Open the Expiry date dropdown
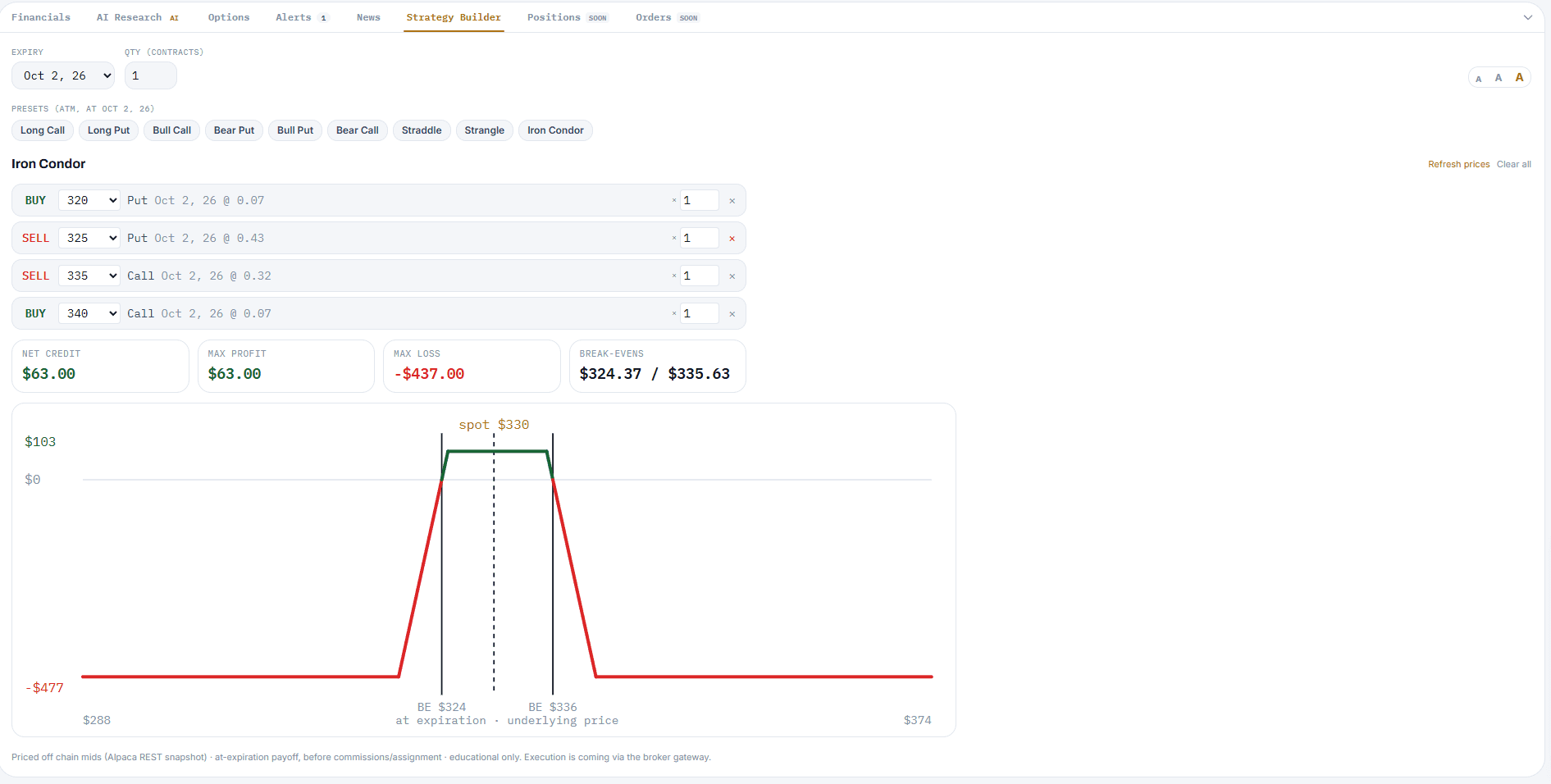 63,75
